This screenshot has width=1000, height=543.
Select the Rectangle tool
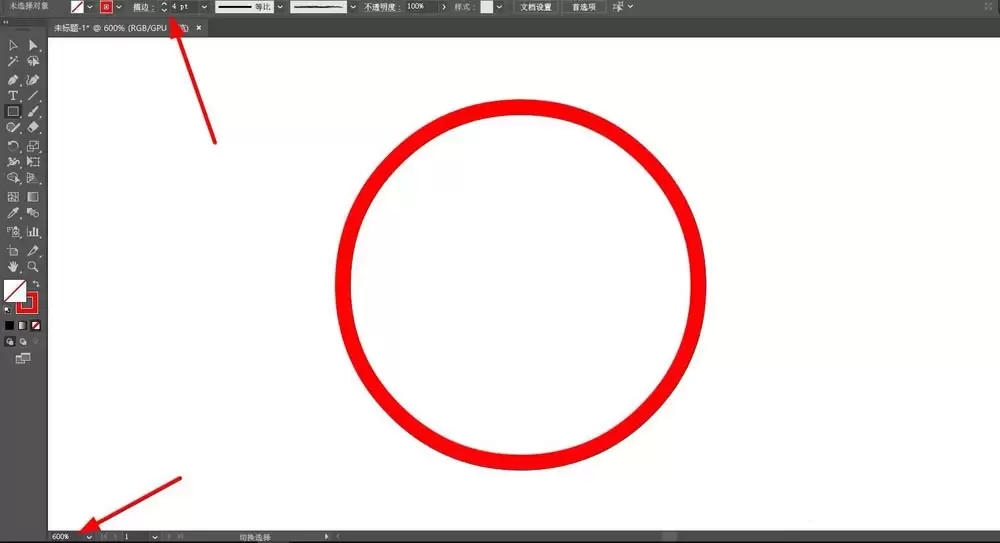(x=13, y=112)
